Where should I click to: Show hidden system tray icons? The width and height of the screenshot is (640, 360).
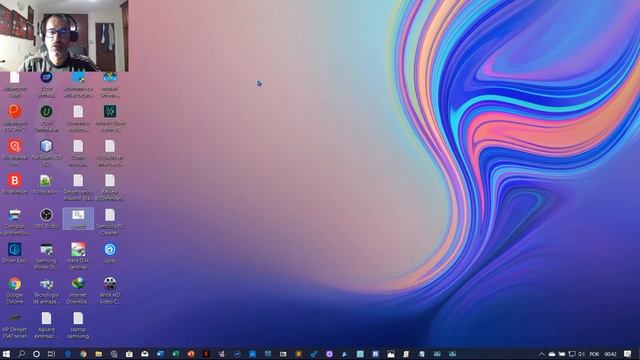[x=542, y=354]
